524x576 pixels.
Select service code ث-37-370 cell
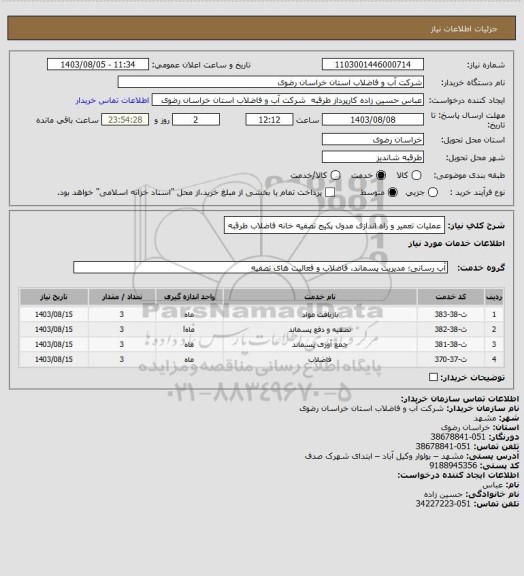pyautogui.click(x=451, y=359)
